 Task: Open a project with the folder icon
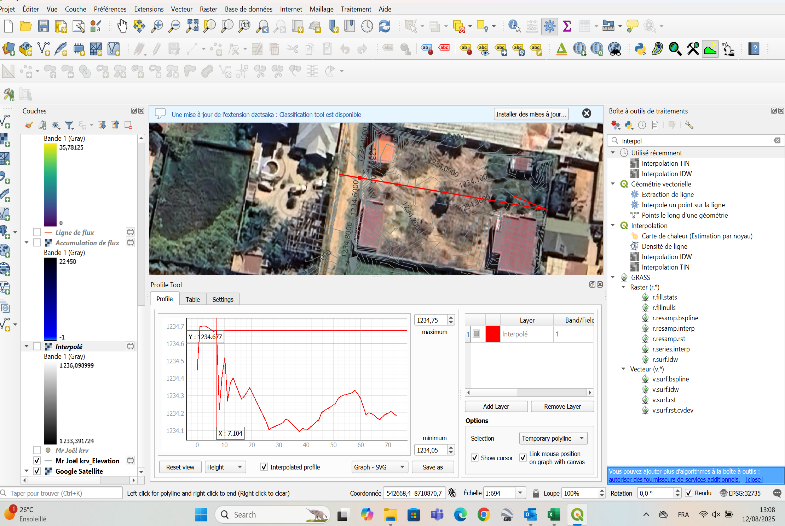26,26
